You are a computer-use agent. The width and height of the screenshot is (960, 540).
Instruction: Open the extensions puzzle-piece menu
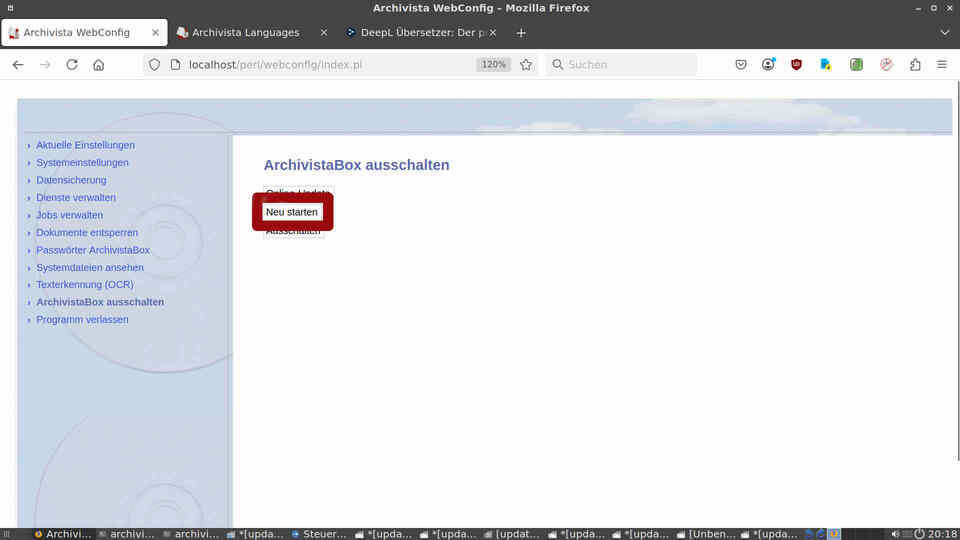tap(915, 64)
